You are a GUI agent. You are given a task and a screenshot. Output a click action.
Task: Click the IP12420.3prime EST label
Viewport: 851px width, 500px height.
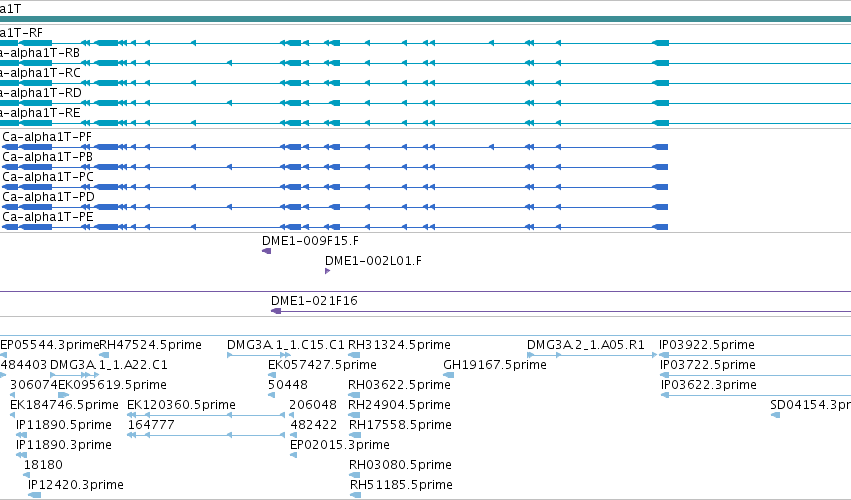[x=76, y=485]
